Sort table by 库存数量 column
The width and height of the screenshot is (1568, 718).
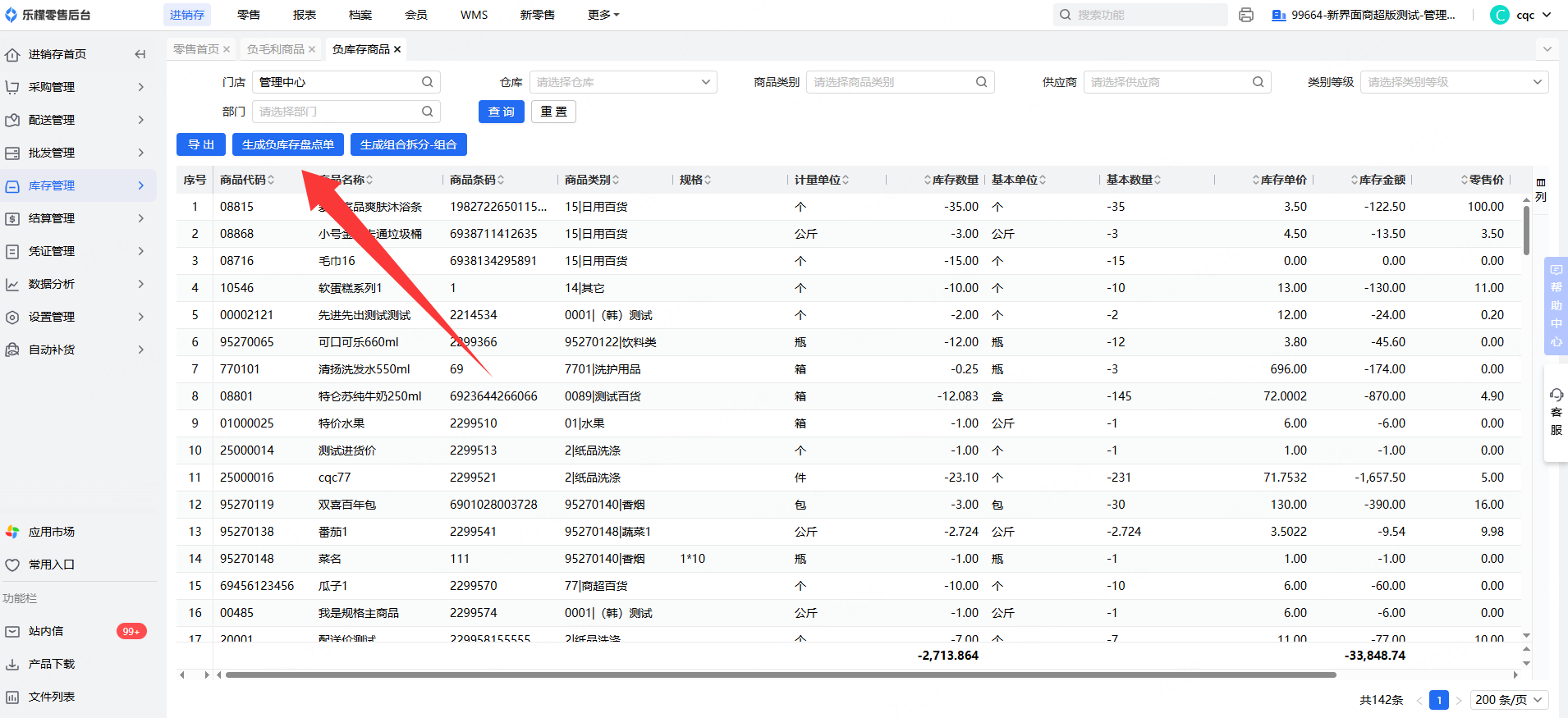(954, 180)
